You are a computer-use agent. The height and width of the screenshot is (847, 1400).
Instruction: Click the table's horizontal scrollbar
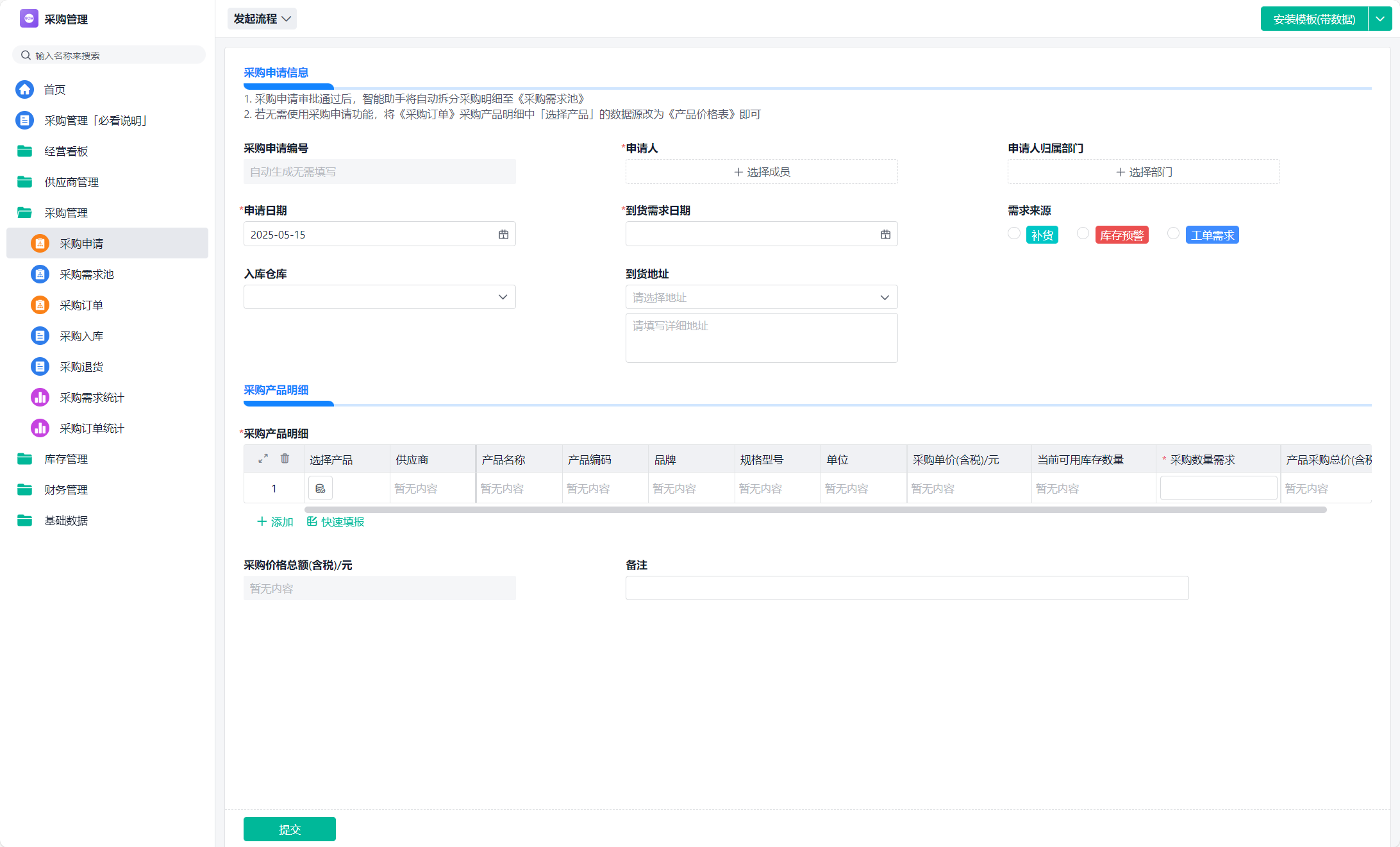[815, 510]
